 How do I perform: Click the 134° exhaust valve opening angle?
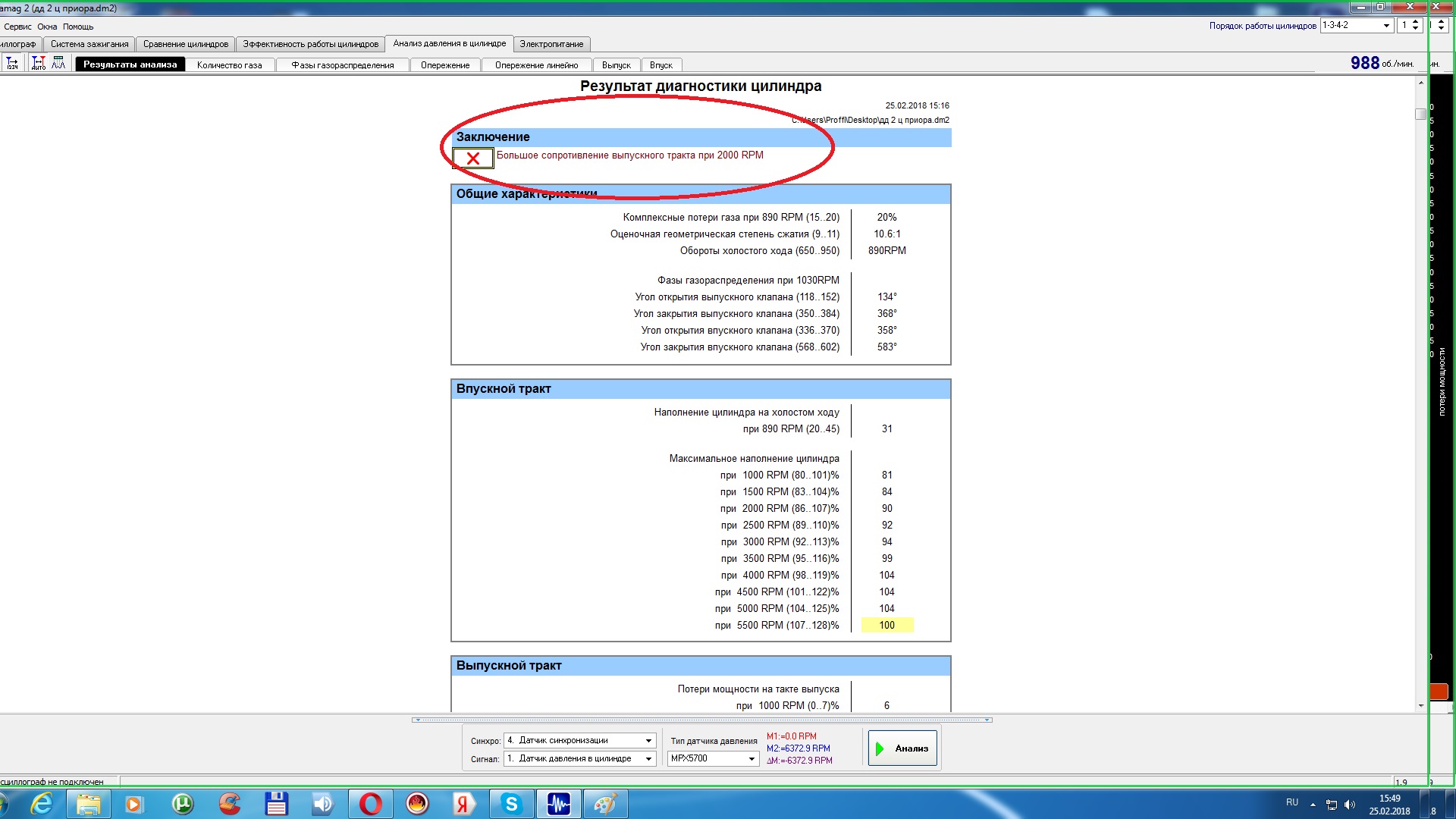pyautogui.click(x=887, y=297)
